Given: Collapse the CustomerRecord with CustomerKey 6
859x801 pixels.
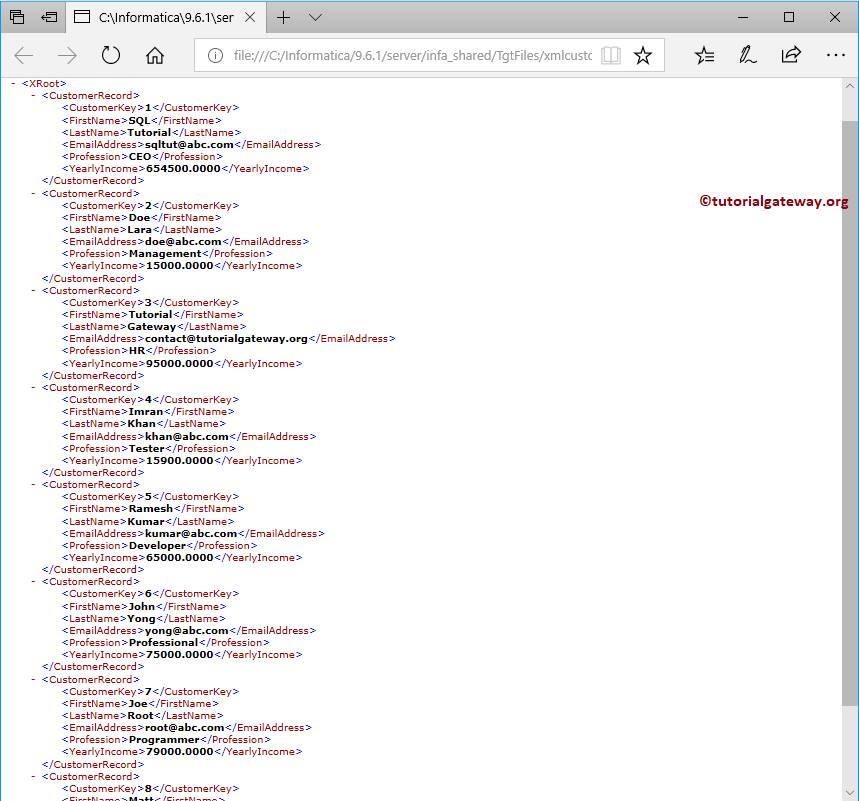Looking at the screenshot, I should click(x=33, y=582).
